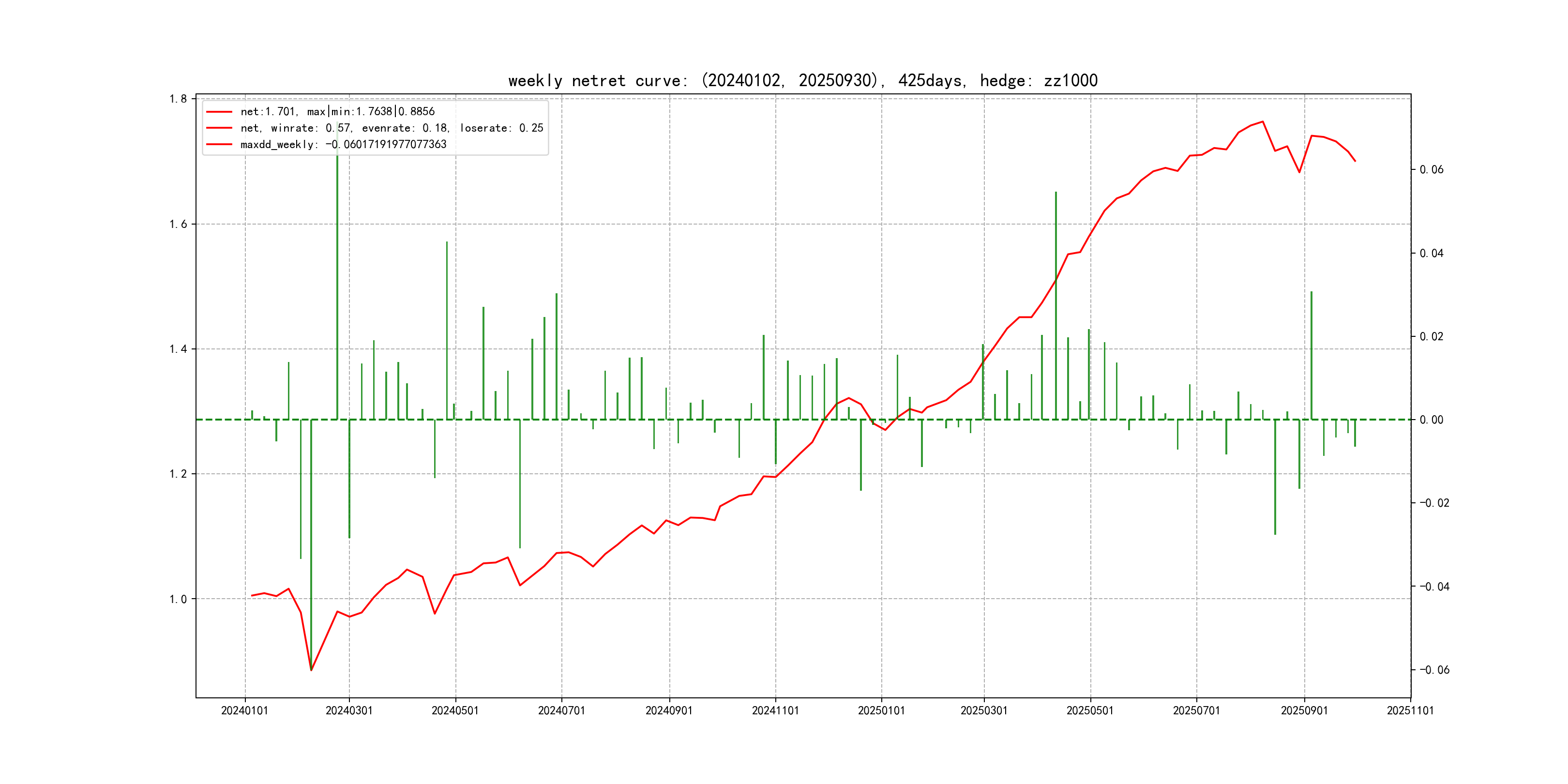
Task: Click the 20240501 x-axis date label
Action: [455, 710]
